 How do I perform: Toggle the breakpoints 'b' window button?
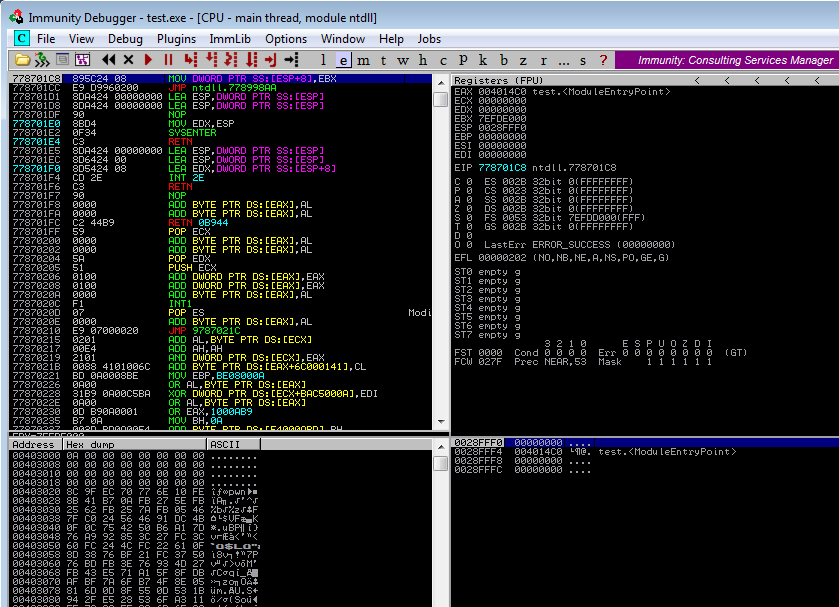(503, 60)
